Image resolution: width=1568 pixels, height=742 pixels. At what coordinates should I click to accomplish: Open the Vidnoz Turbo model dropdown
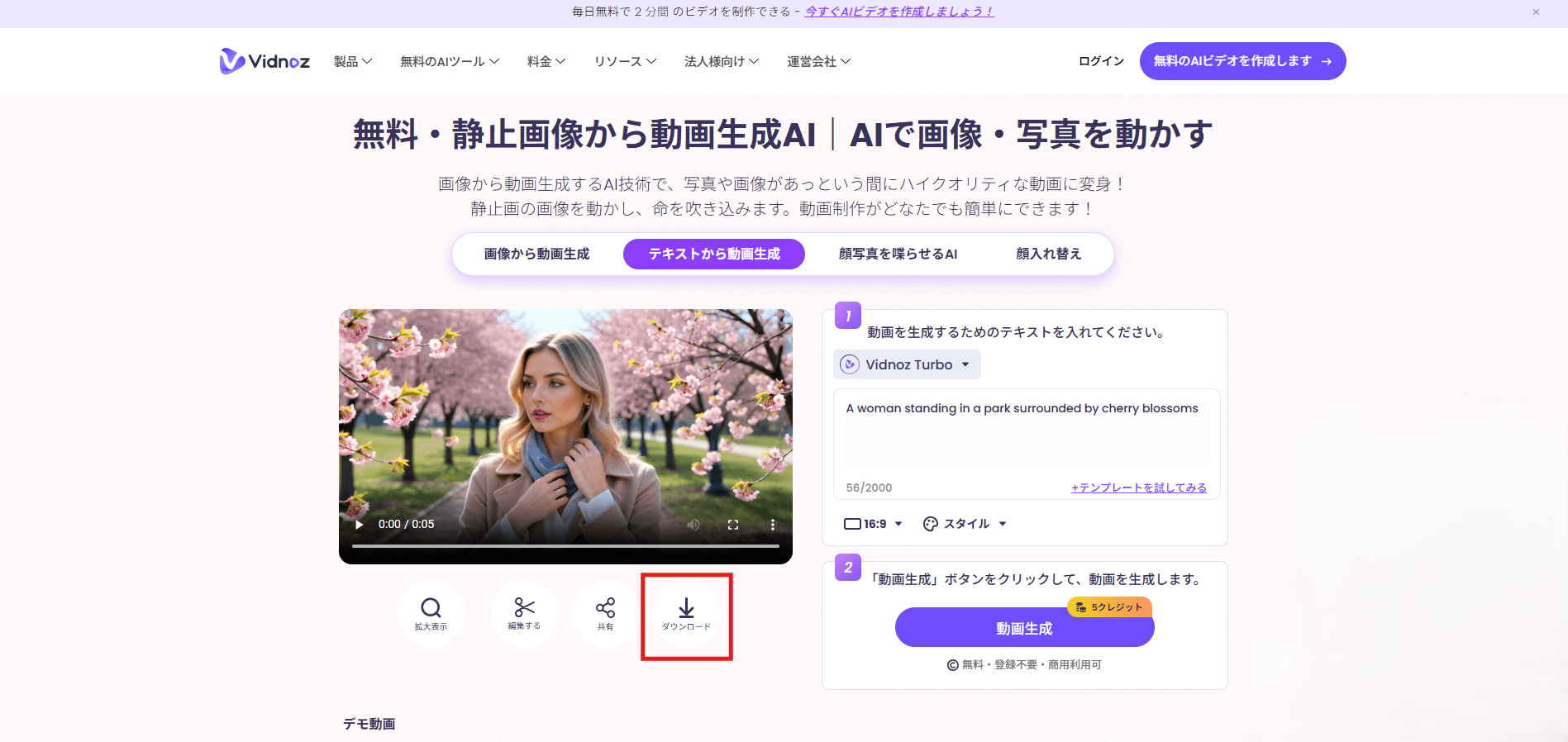coord(907,364)
